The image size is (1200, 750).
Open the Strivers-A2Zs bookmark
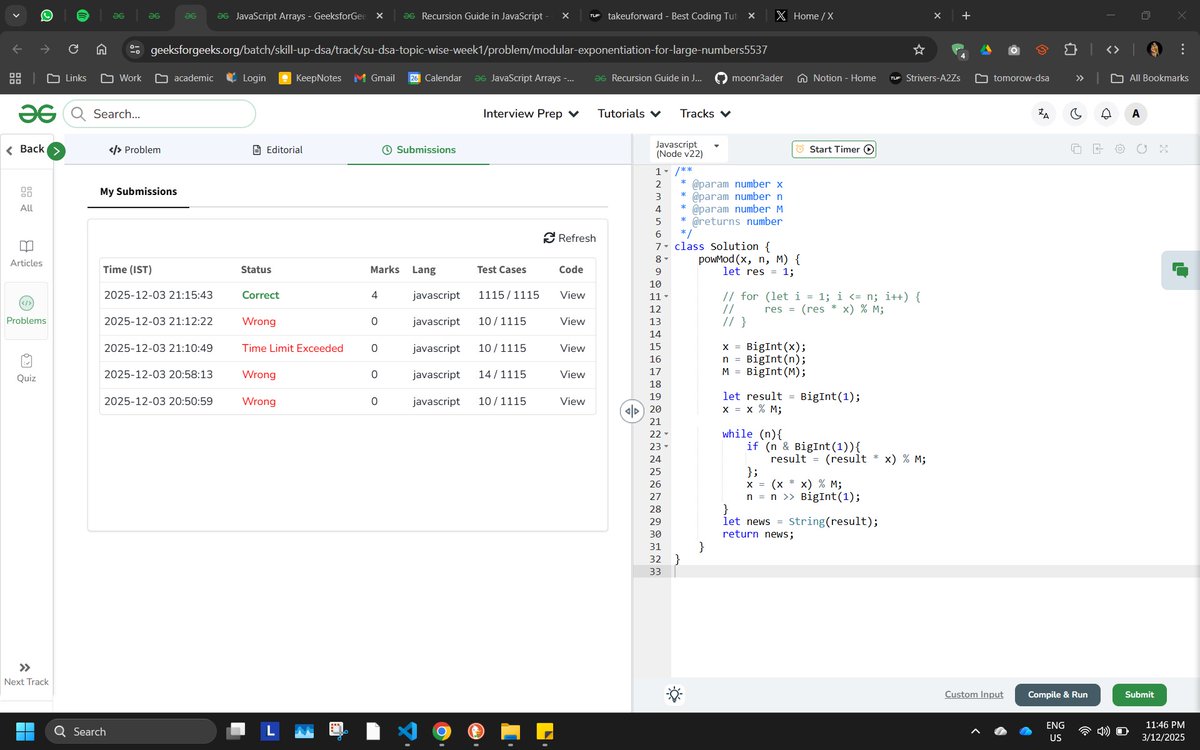click(x=926, y=78)
